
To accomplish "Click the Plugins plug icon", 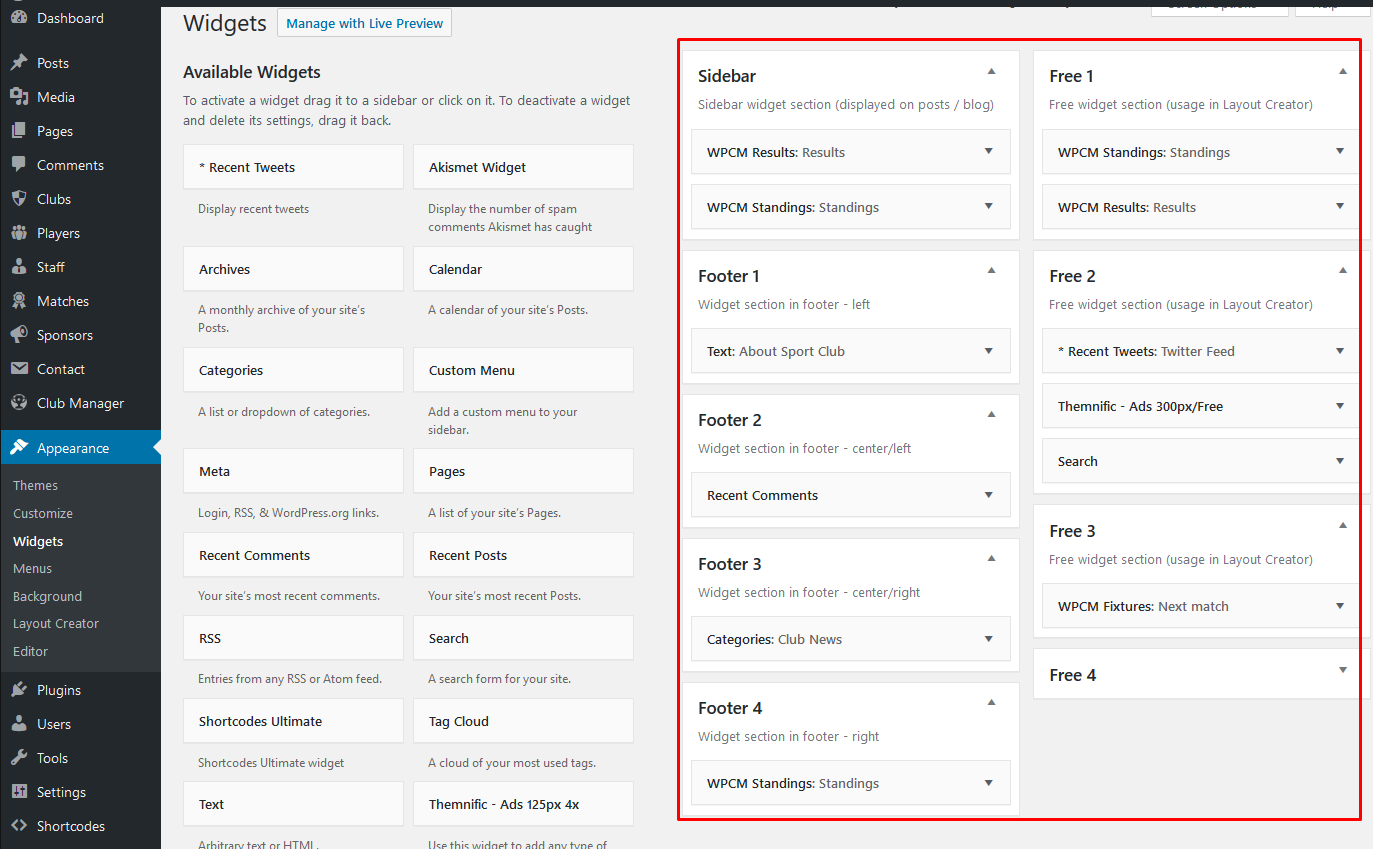I will [19, 690].
